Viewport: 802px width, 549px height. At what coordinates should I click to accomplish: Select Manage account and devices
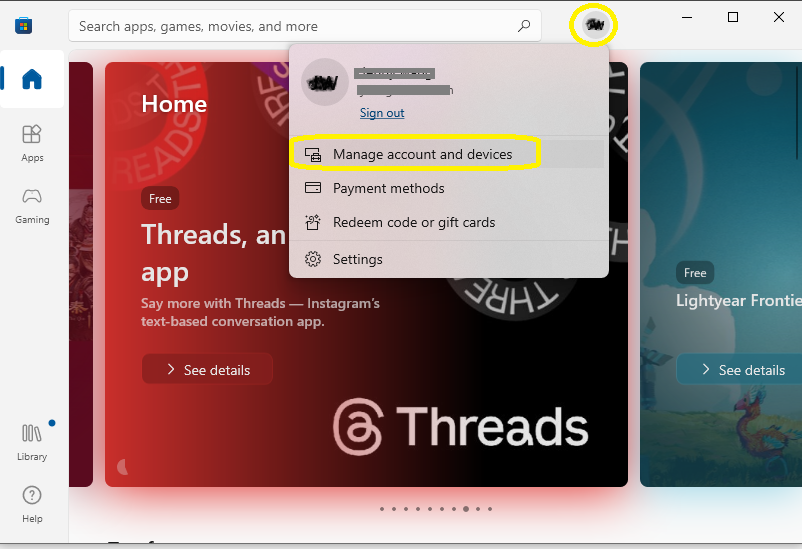(449, 154)
